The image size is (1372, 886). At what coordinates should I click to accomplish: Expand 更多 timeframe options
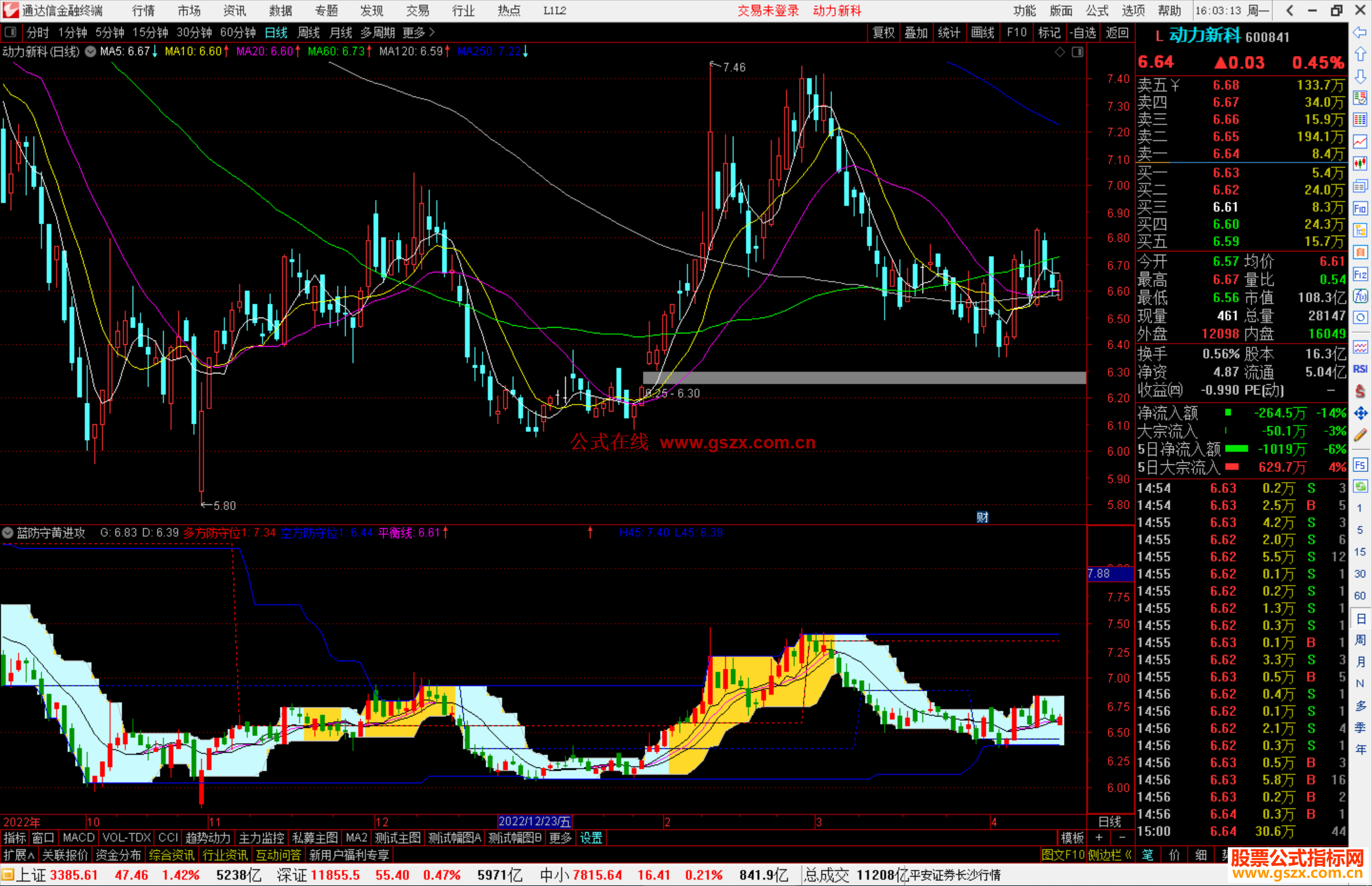(x=418, y=32)
